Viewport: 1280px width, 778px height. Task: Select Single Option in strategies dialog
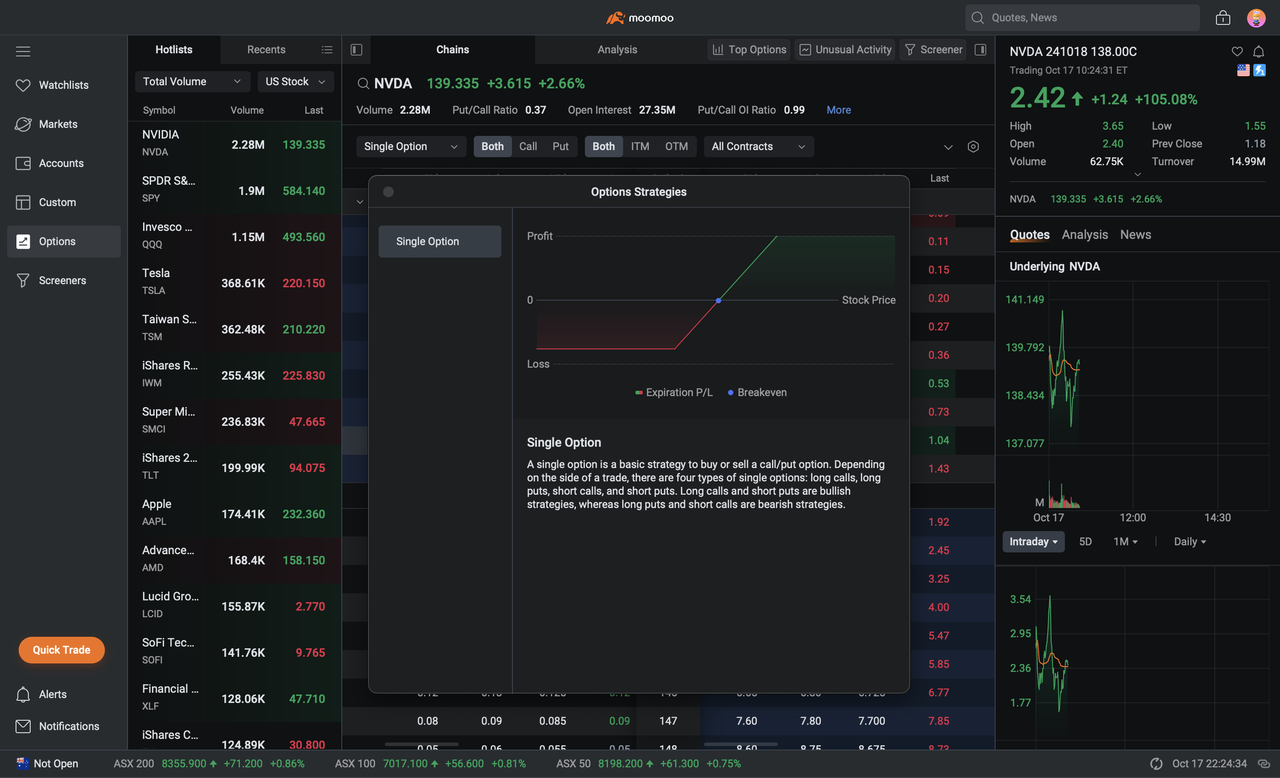[440, 241]
